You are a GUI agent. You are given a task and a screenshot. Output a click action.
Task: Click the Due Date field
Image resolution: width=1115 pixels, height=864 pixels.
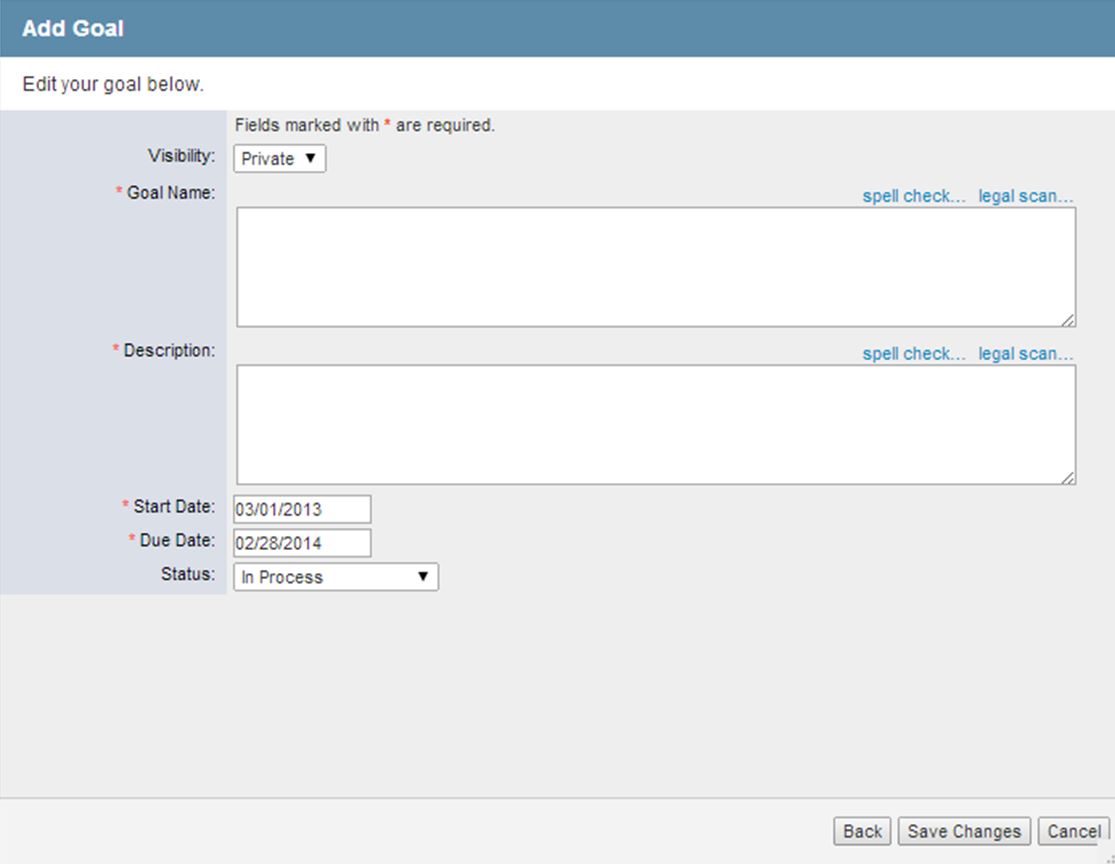(302, 543)
